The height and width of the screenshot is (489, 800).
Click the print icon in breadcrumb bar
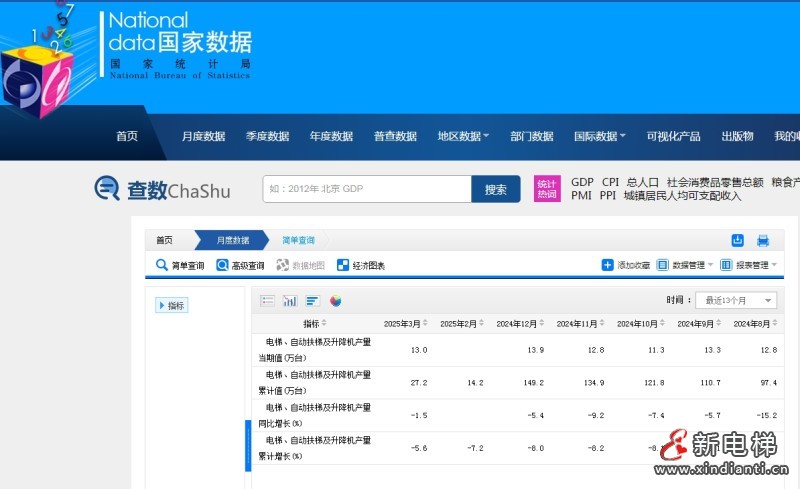click(763, 240)
